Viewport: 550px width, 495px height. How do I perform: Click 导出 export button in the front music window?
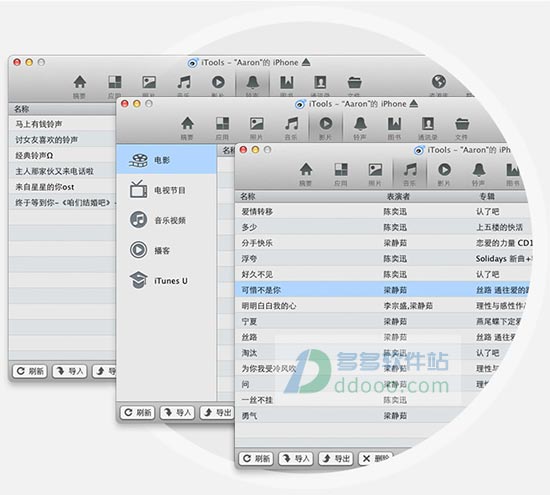pos(336,459)
